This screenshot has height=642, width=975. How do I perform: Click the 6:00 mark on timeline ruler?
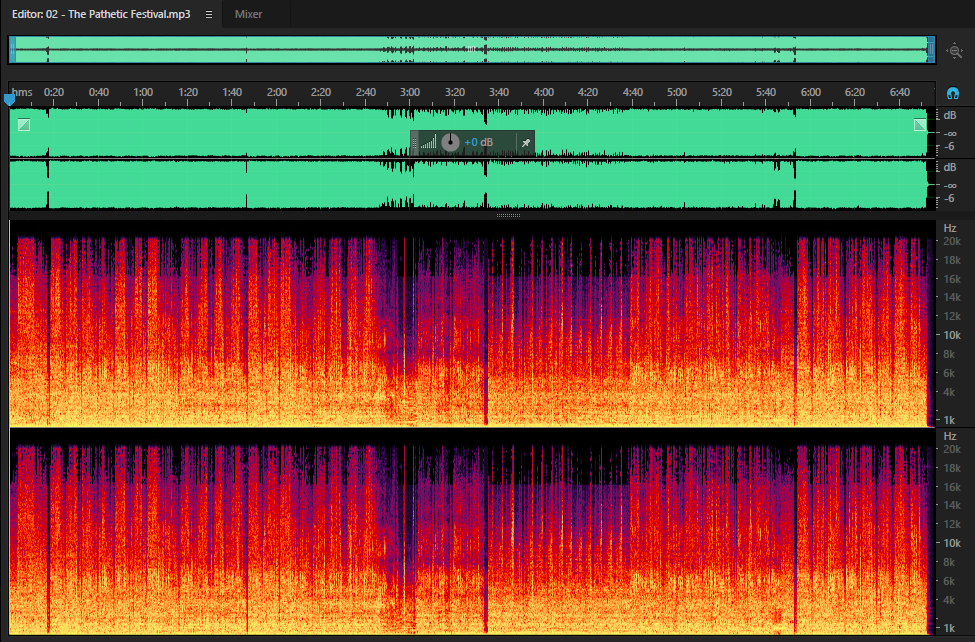tap(810, 92)
